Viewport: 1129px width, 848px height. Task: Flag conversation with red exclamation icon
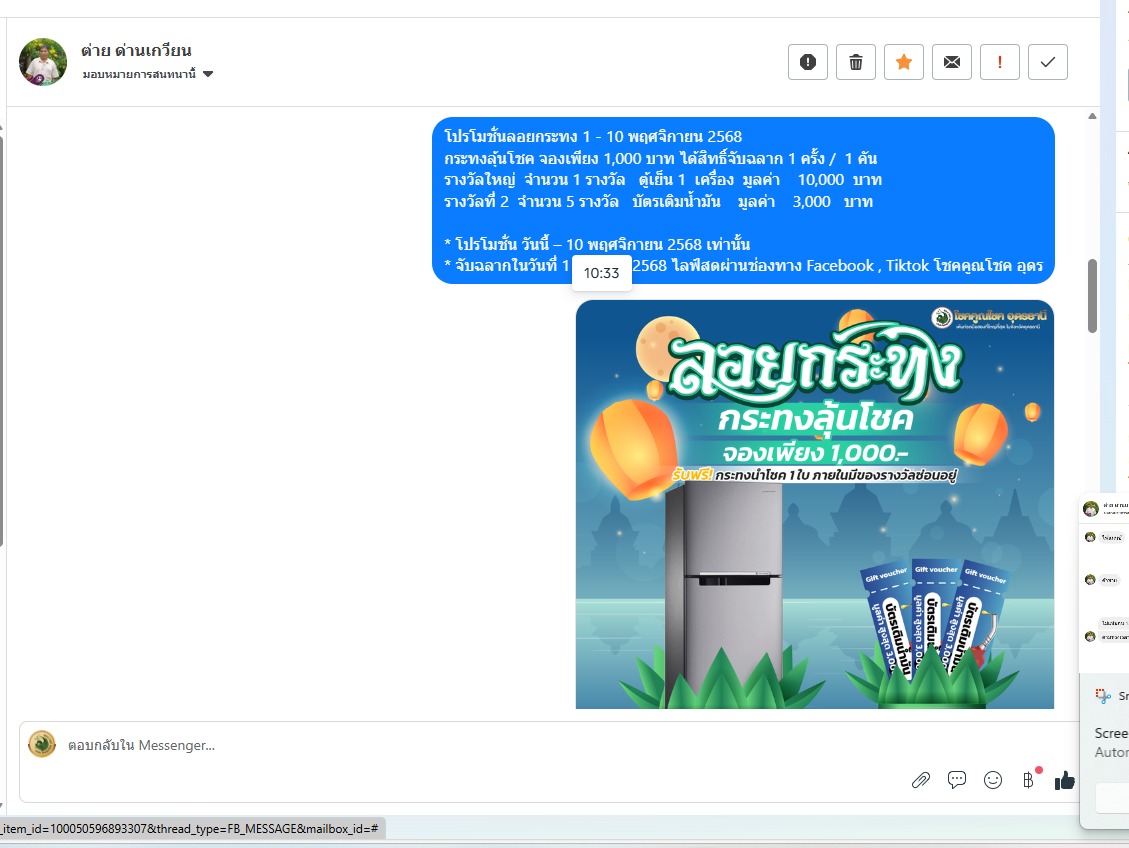(x=1000, y=62)
